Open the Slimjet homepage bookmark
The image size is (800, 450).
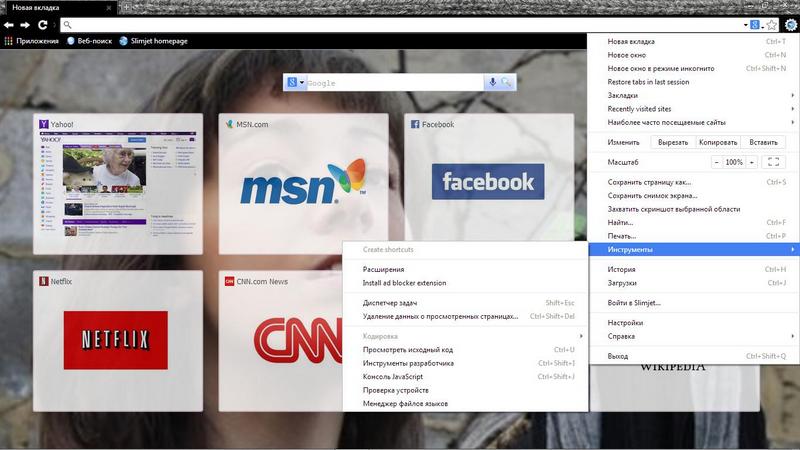pyautogui.click(x=154, y=41)
